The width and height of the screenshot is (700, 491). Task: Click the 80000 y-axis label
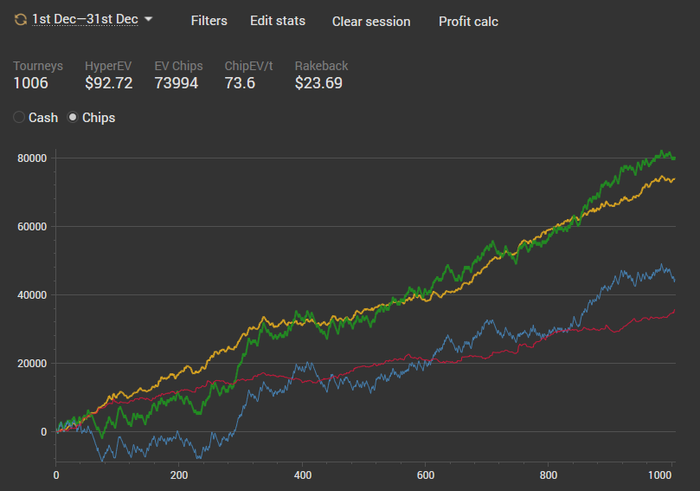point(31,158)
